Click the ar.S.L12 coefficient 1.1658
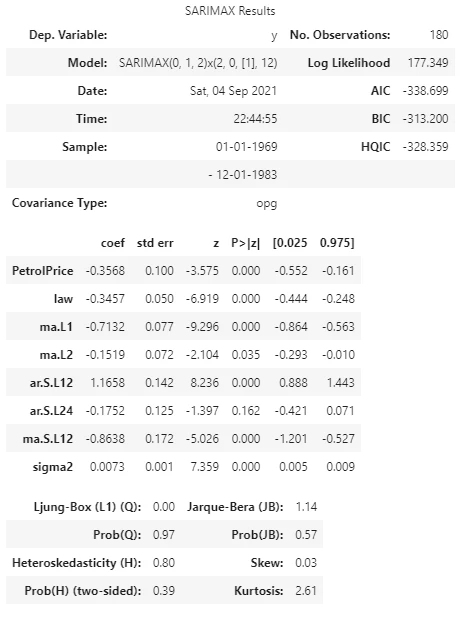This screenshot has width=465, height=617. tap(108, 382)
